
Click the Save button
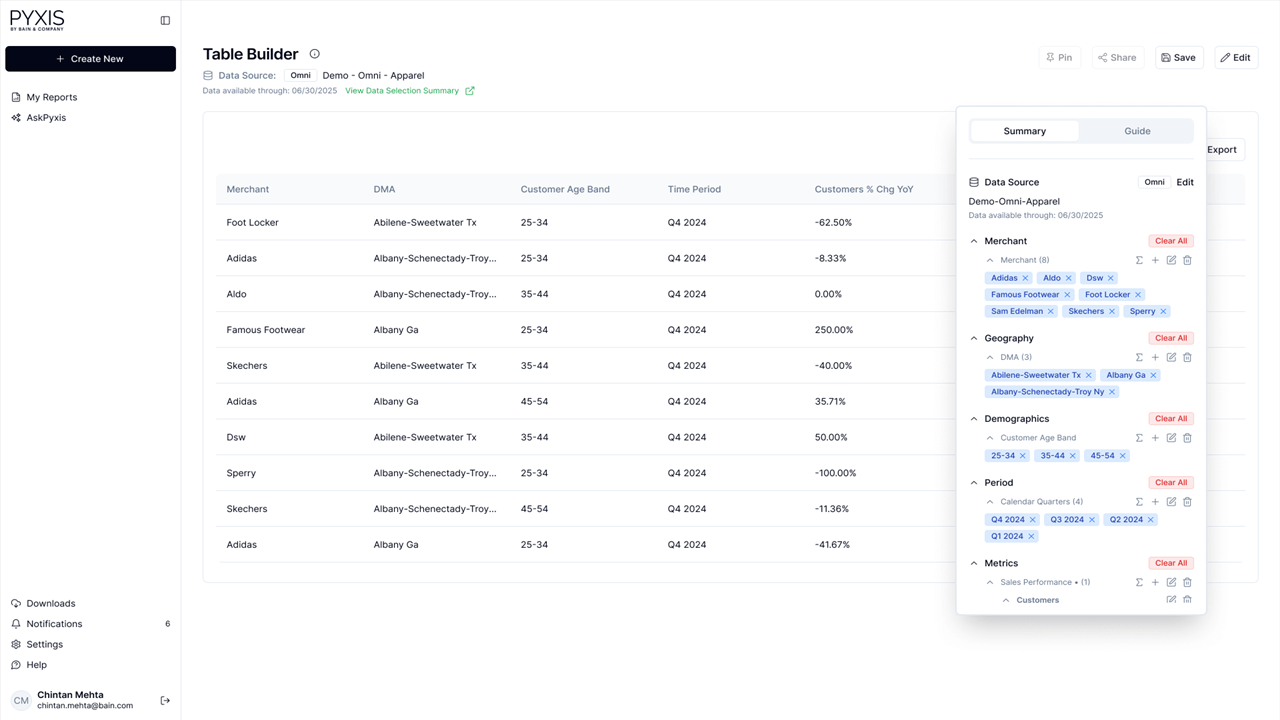1179,58
